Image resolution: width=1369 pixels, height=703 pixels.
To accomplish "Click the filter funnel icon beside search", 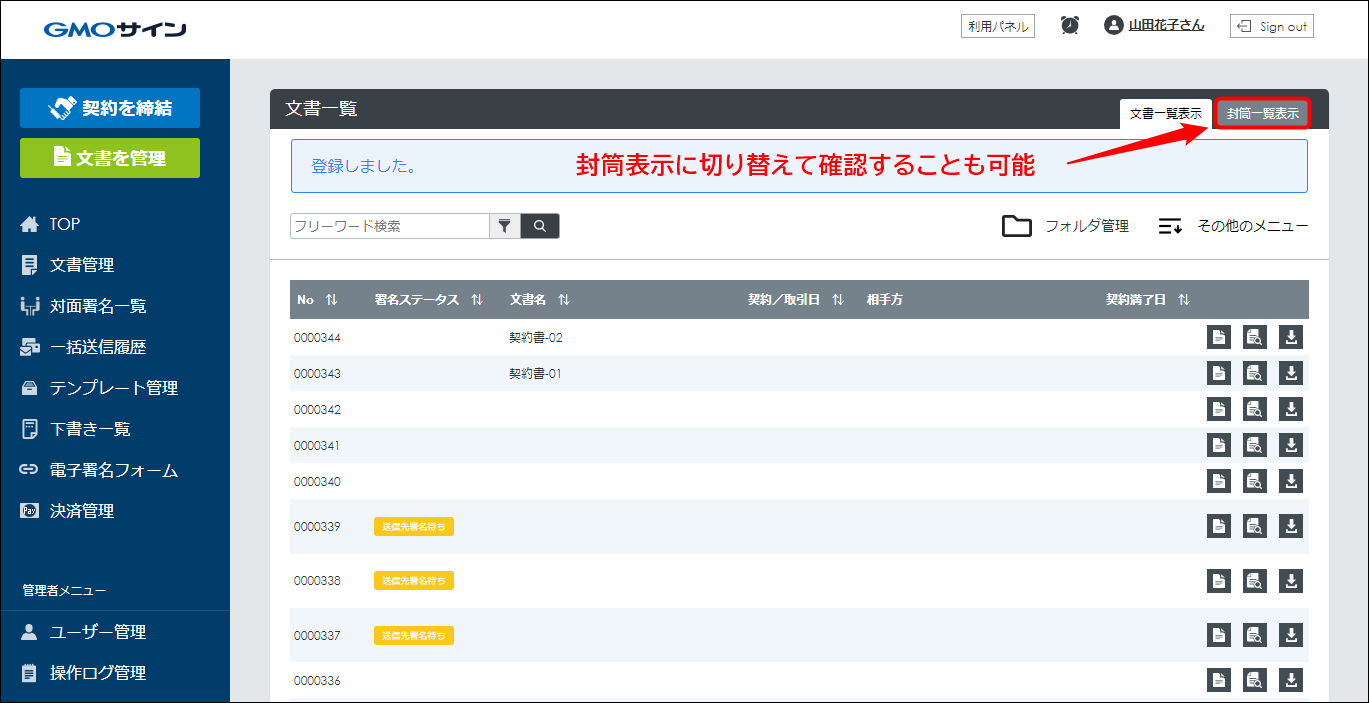I will (x=505, y=226).
